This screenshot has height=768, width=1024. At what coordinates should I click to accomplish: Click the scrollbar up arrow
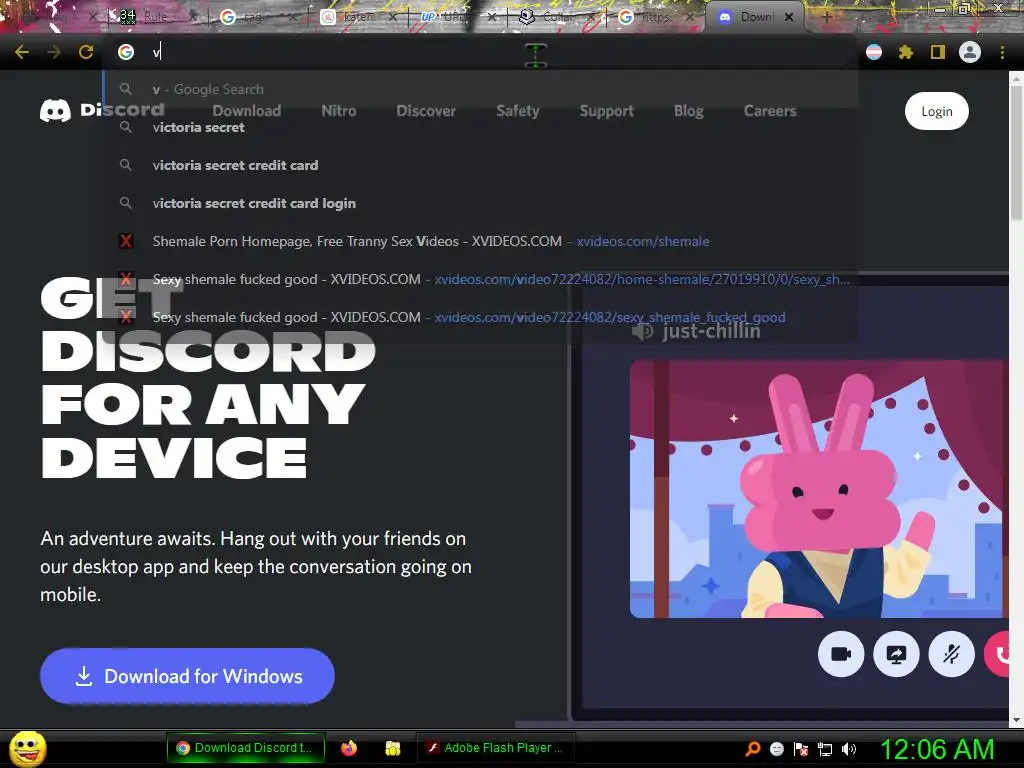pyautogui.click(x=1016, y=79)
